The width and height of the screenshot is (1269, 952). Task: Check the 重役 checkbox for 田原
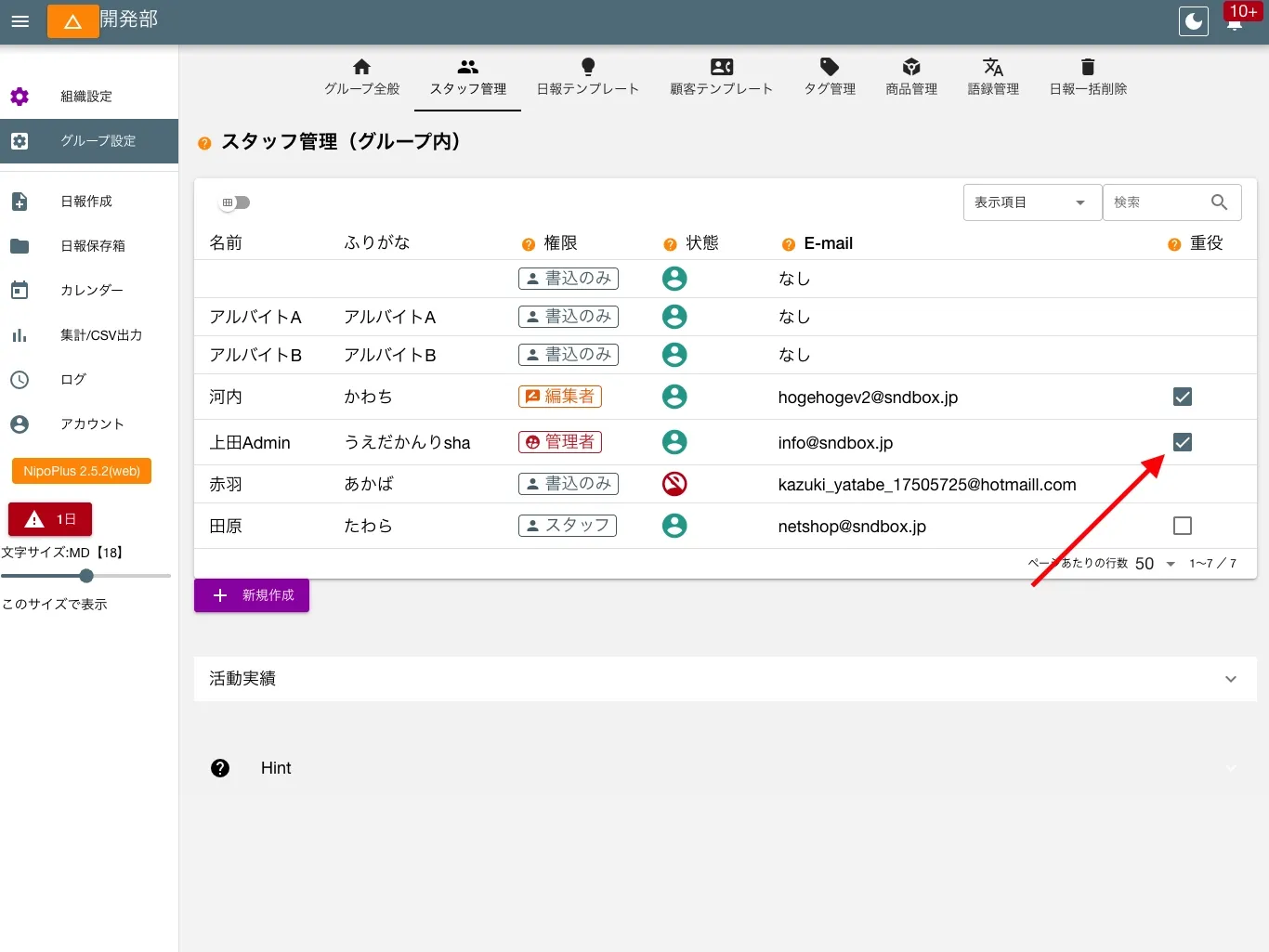pos(1183,526)
